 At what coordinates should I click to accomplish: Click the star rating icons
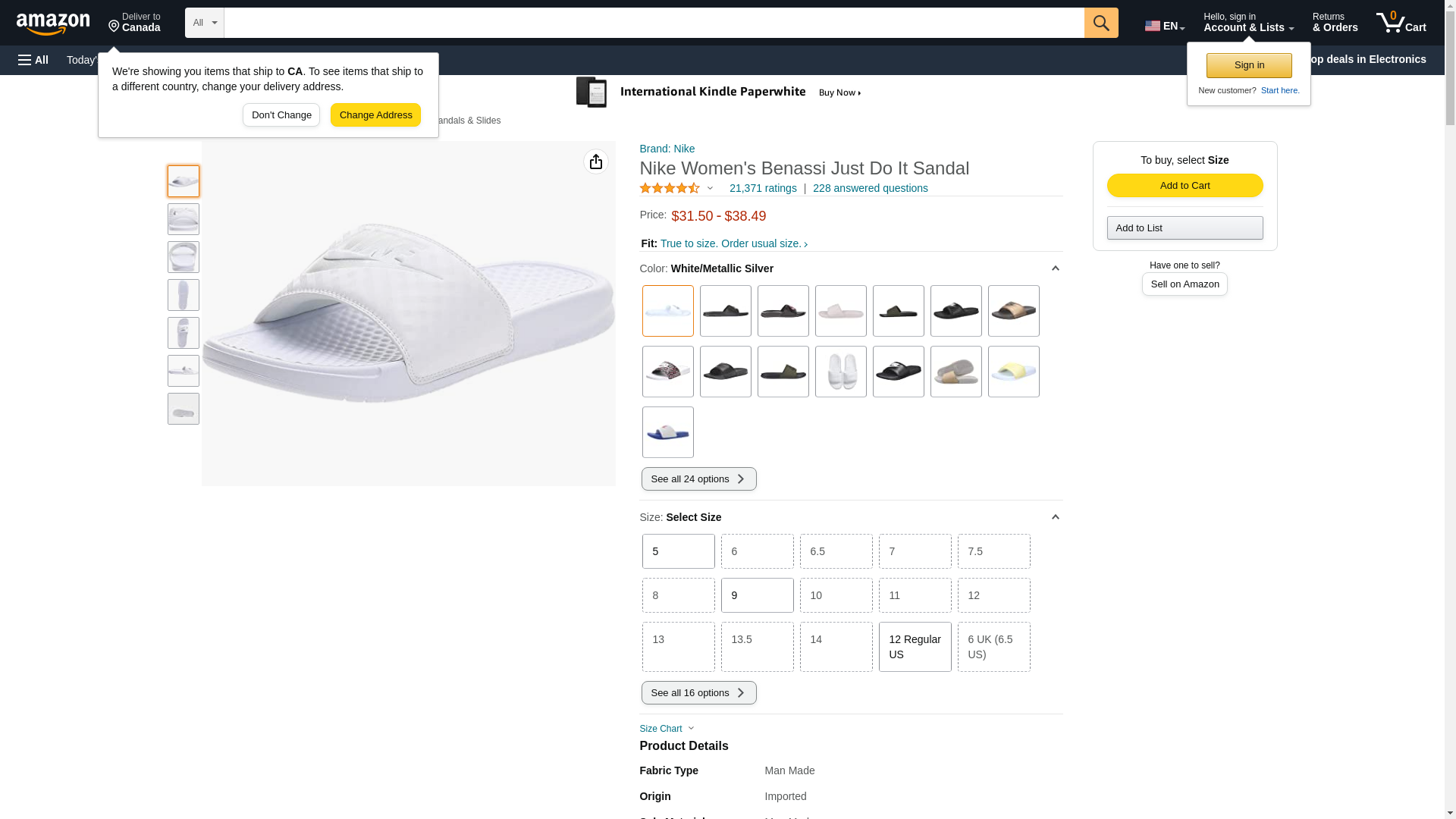coord(670,188)
